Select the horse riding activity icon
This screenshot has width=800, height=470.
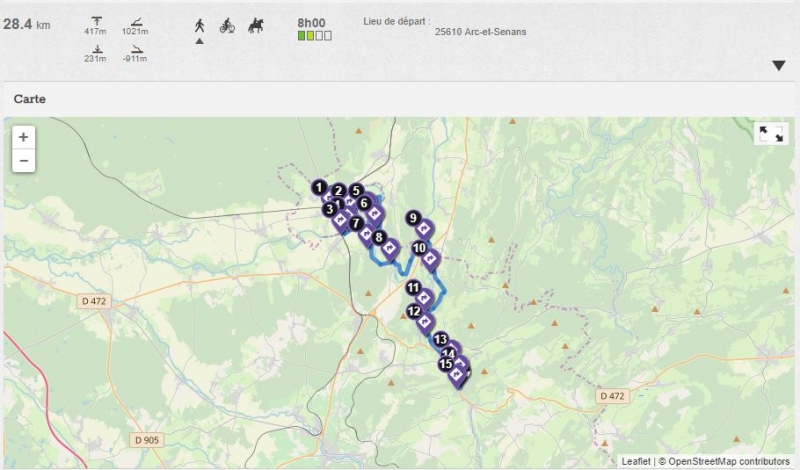[x=254, y=25]
